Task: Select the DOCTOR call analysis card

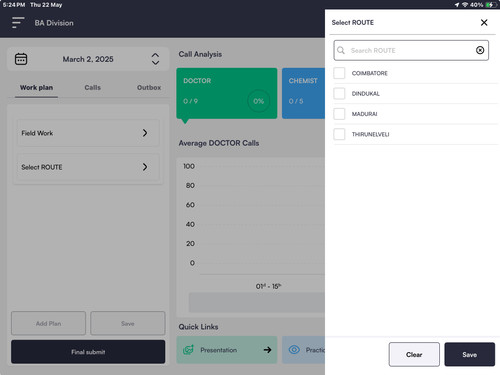Action: point(227,93)
